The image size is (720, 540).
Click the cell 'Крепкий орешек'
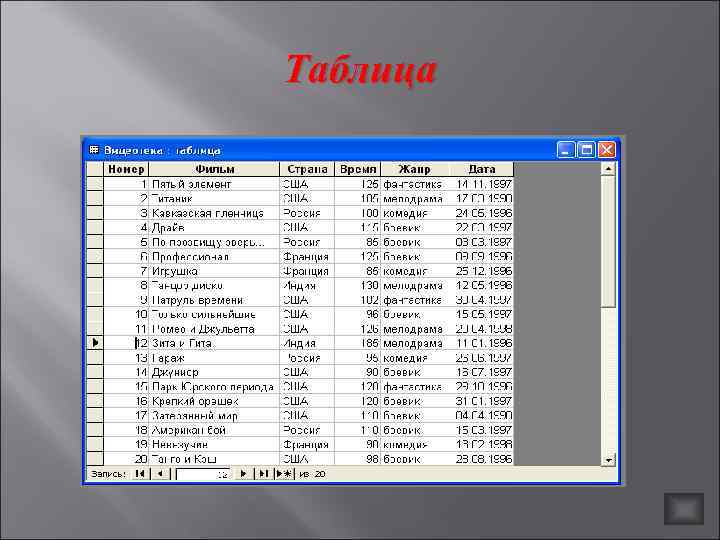(214, 401)
